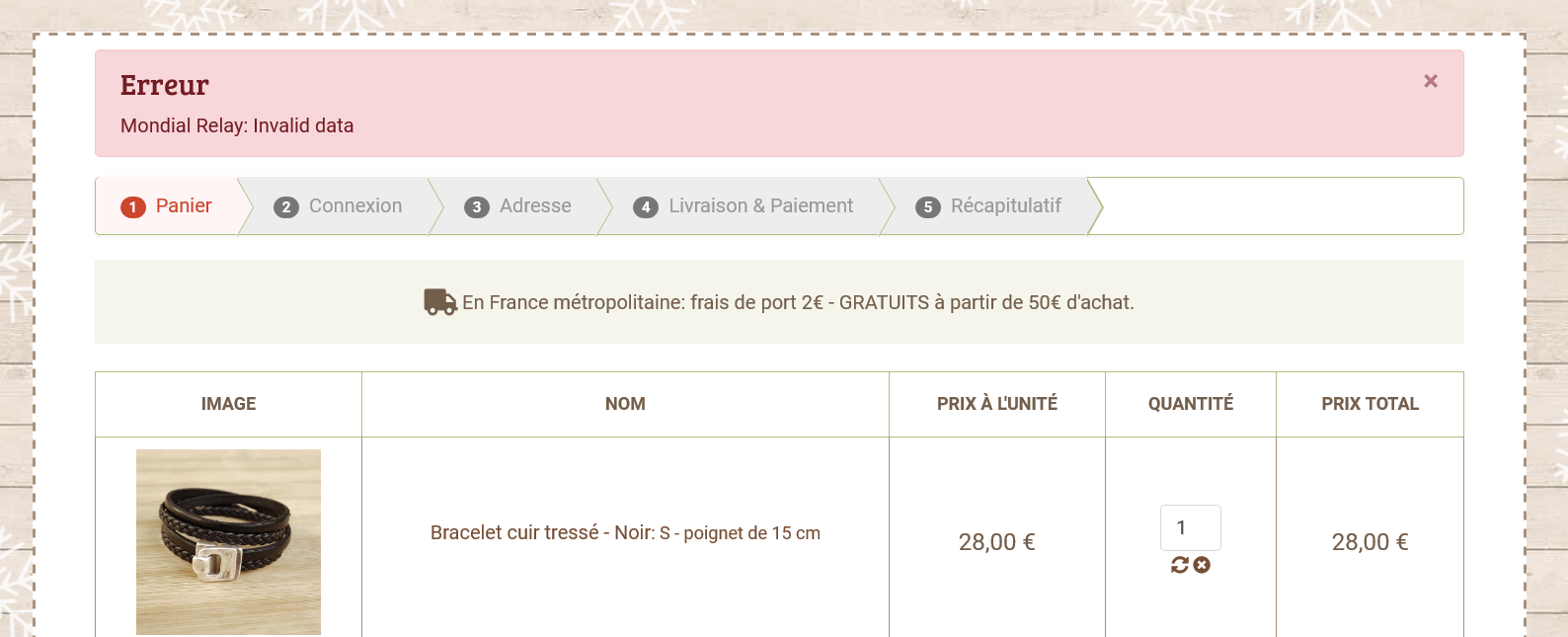Click the delivery truck icon in the shipping banner

tap(439, 302)
